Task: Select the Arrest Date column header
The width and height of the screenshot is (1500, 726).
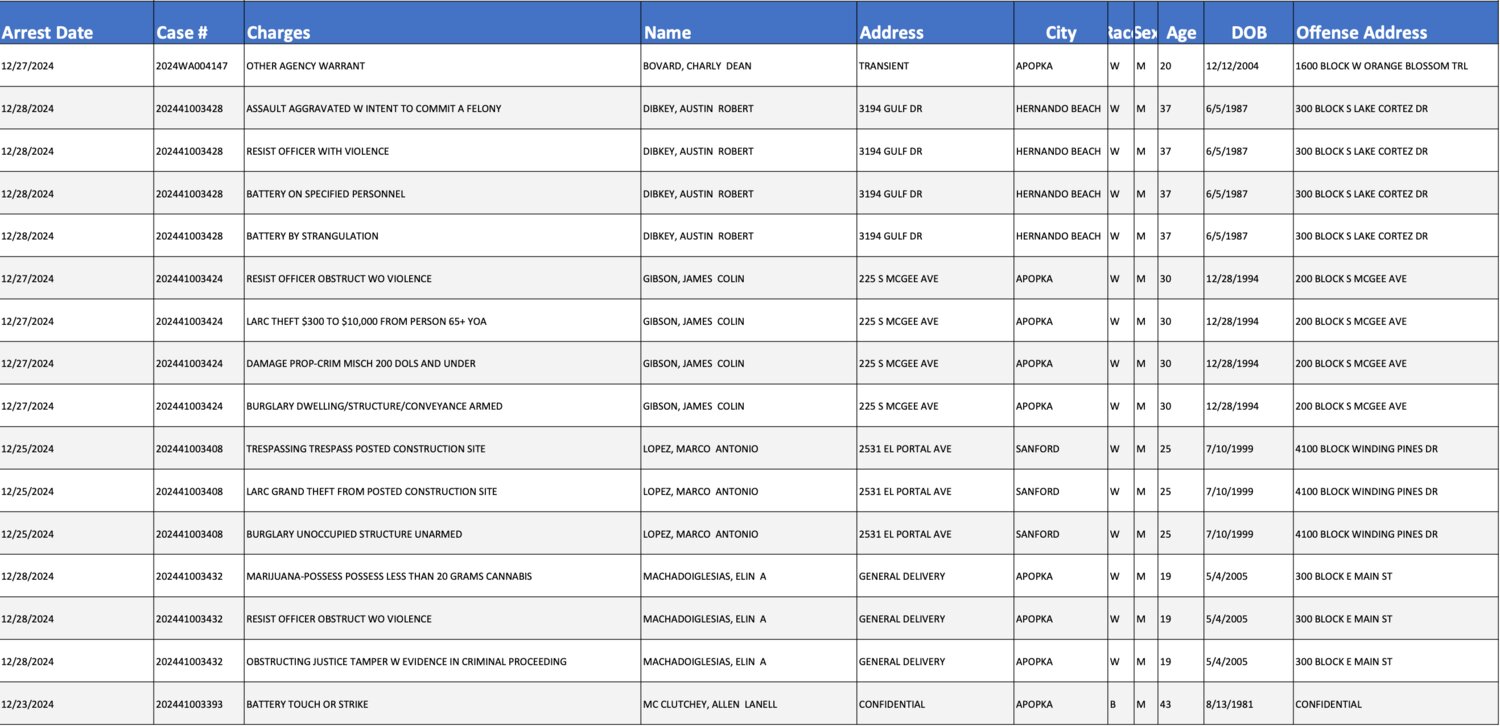Action: 77,23
